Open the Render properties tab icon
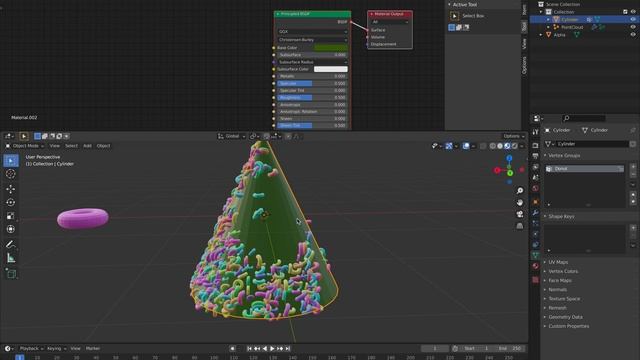 pyautogui.click(x=535, y=145)
